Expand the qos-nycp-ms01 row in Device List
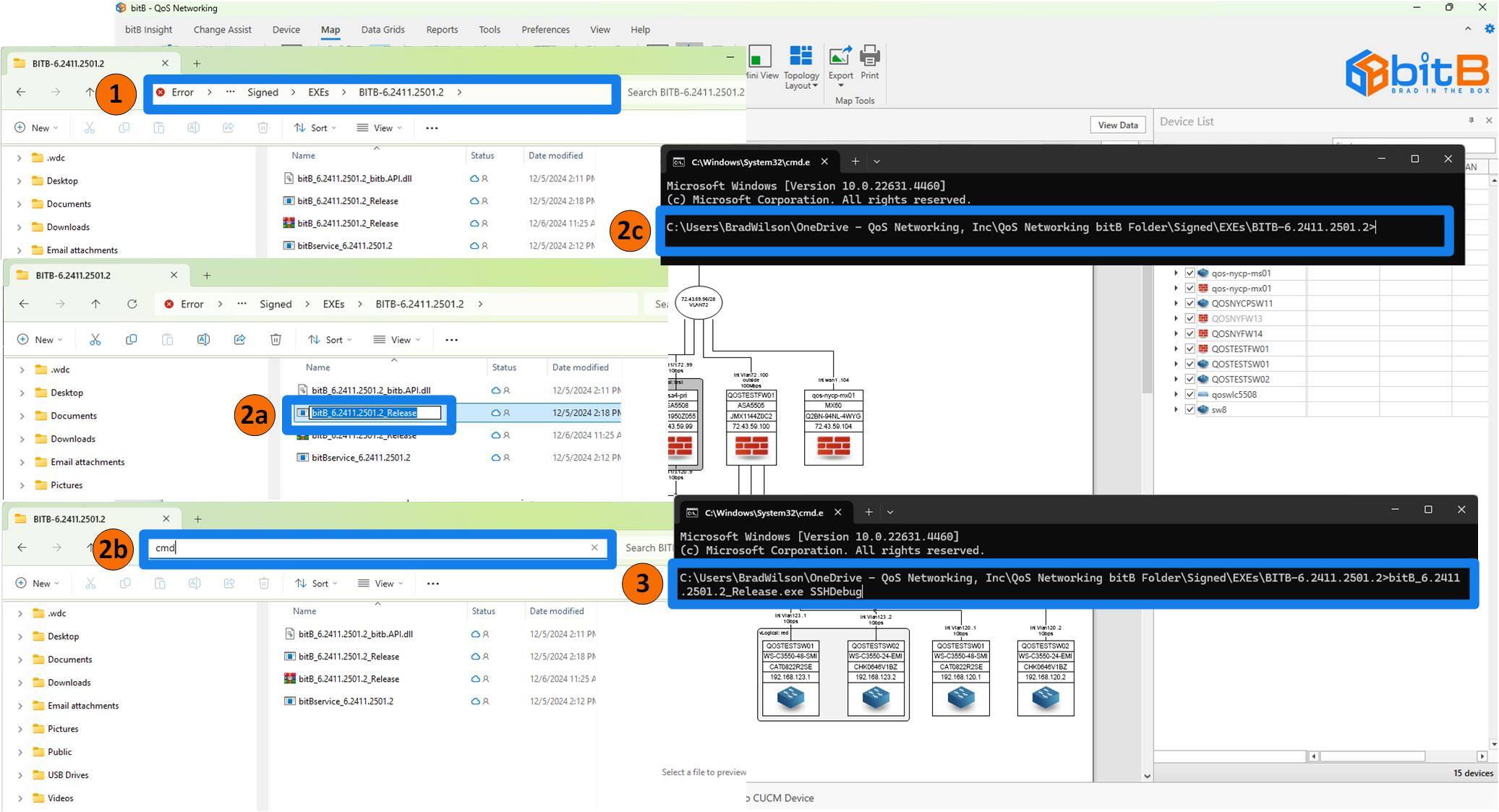Viewport: 1499px width, 812px height. (1176, 273)
